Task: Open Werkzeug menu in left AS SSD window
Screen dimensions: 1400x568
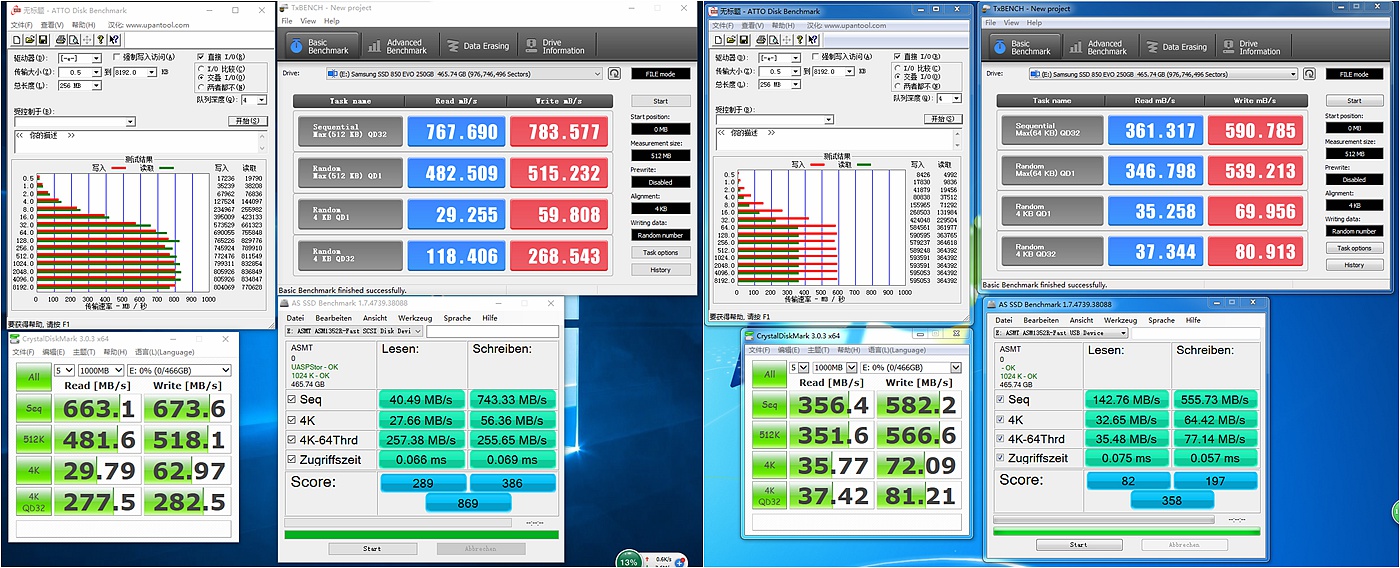Action: click(415, 318)
